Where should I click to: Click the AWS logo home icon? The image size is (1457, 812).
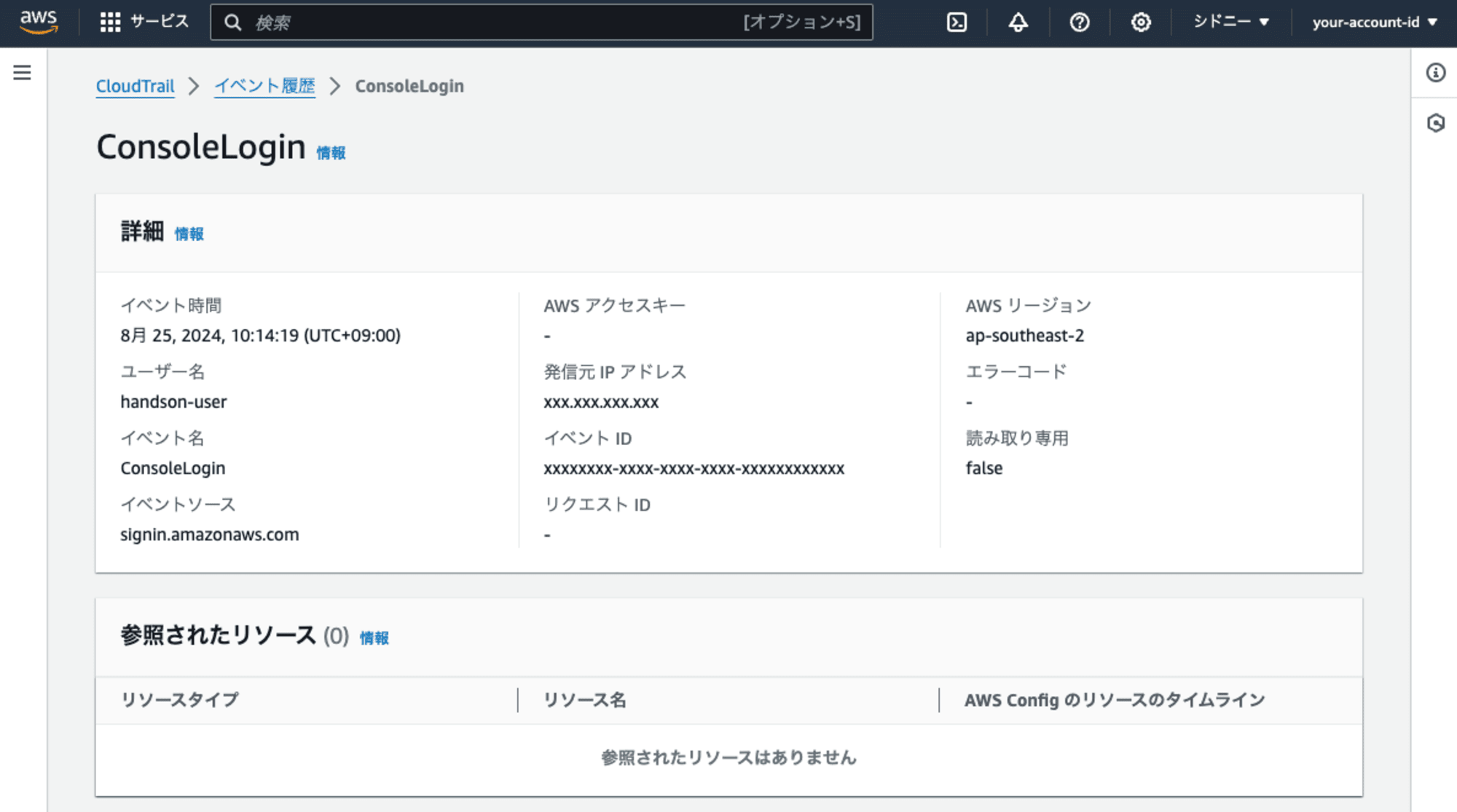click(x=39, y=22)
